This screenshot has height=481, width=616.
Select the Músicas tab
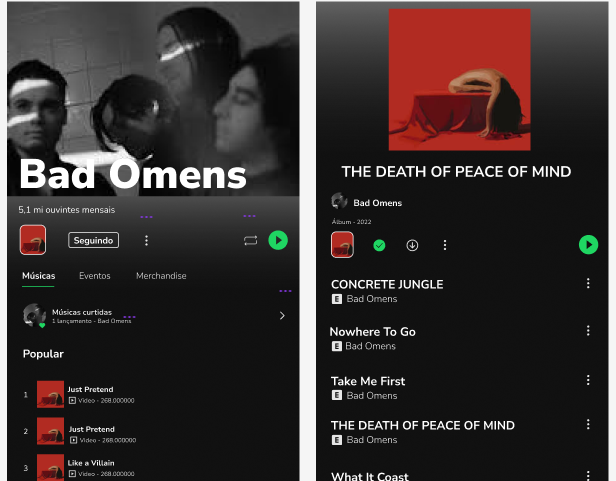38,276
